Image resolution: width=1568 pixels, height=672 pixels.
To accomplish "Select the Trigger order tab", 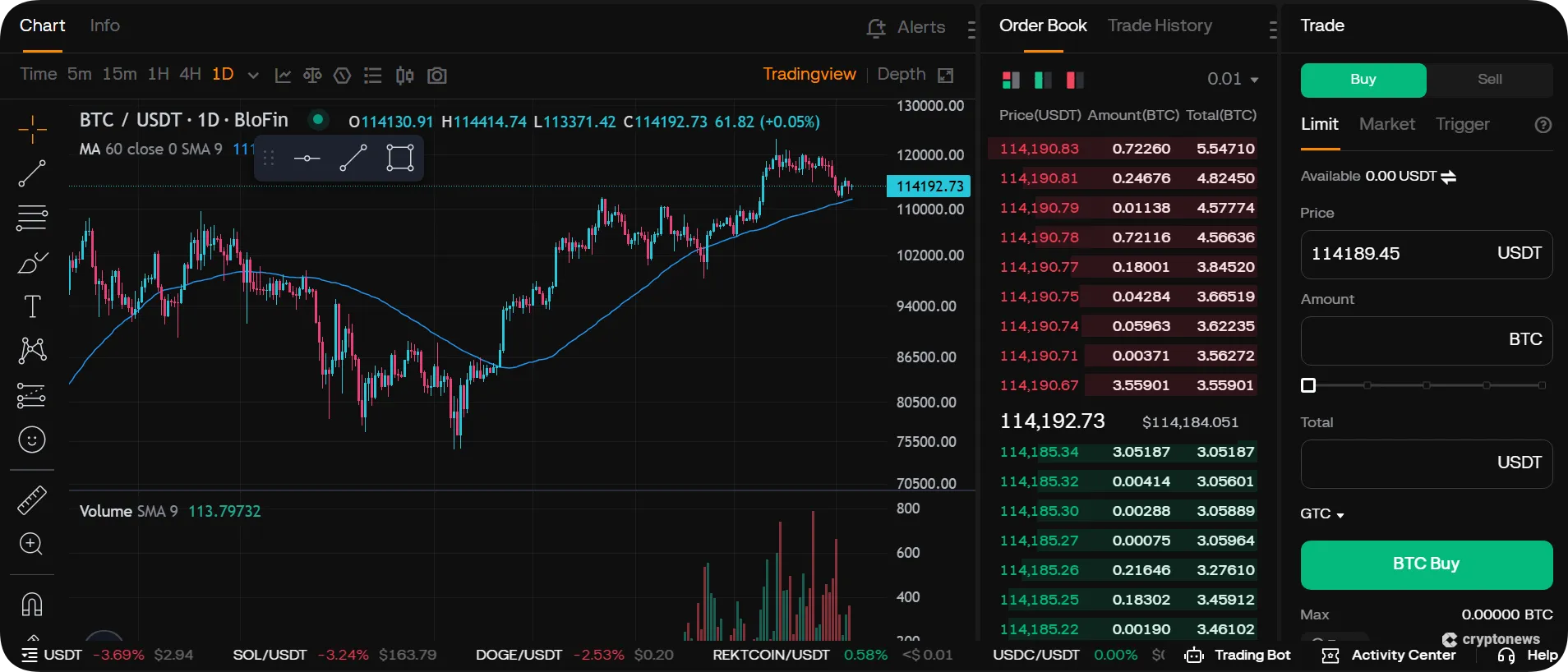I will [1463, 124].
